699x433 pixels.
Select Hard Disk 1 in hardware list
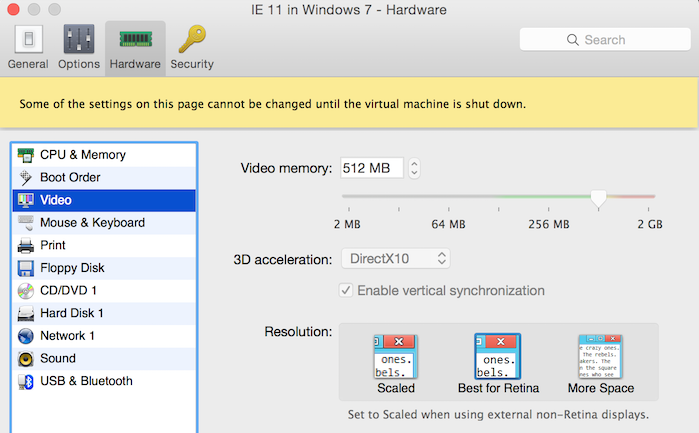[104, 313]
